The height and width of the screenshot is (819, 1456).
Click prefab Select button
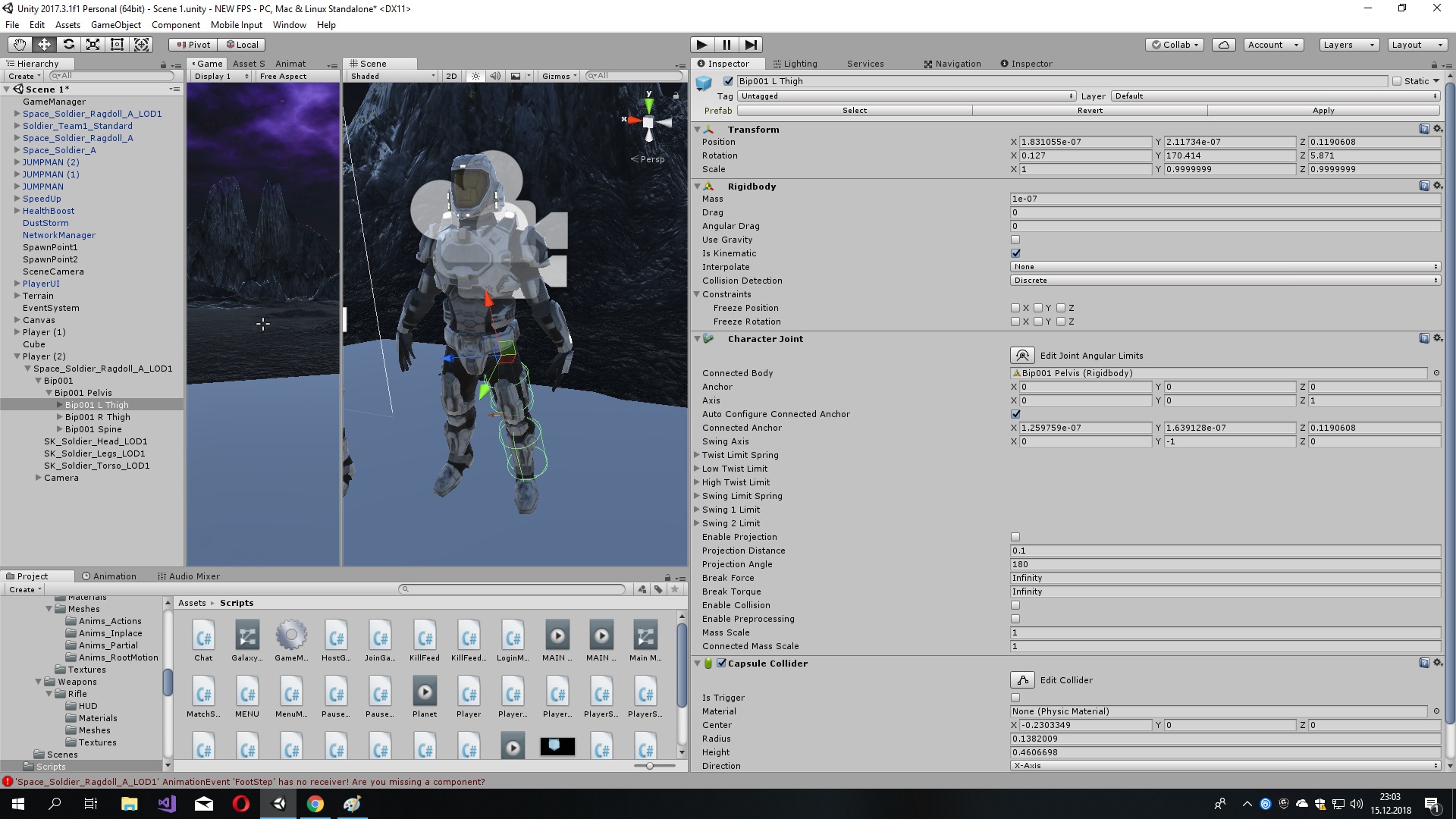click(855, 111)
